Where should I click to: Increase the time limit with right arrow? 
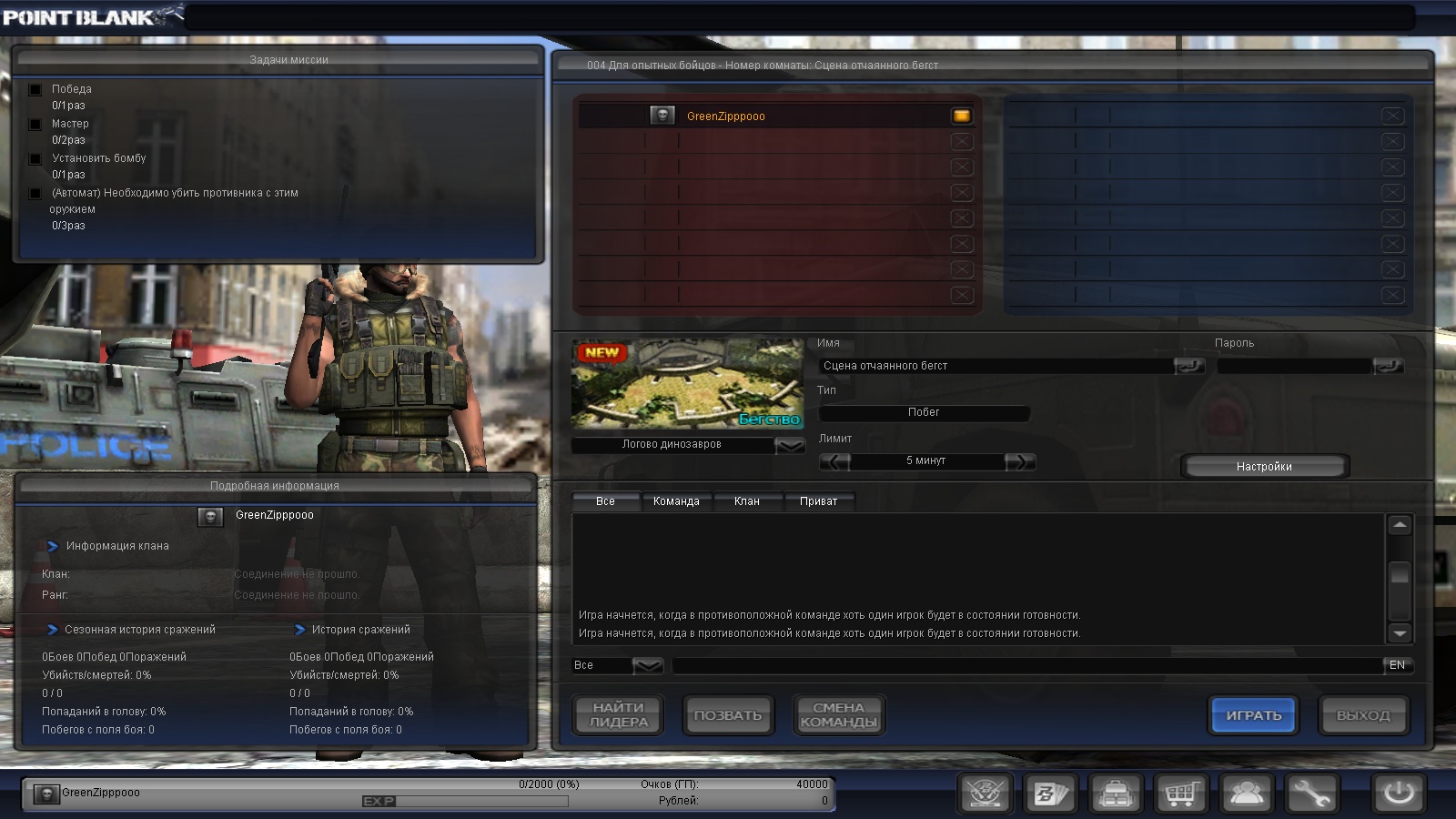point(1020,461)
